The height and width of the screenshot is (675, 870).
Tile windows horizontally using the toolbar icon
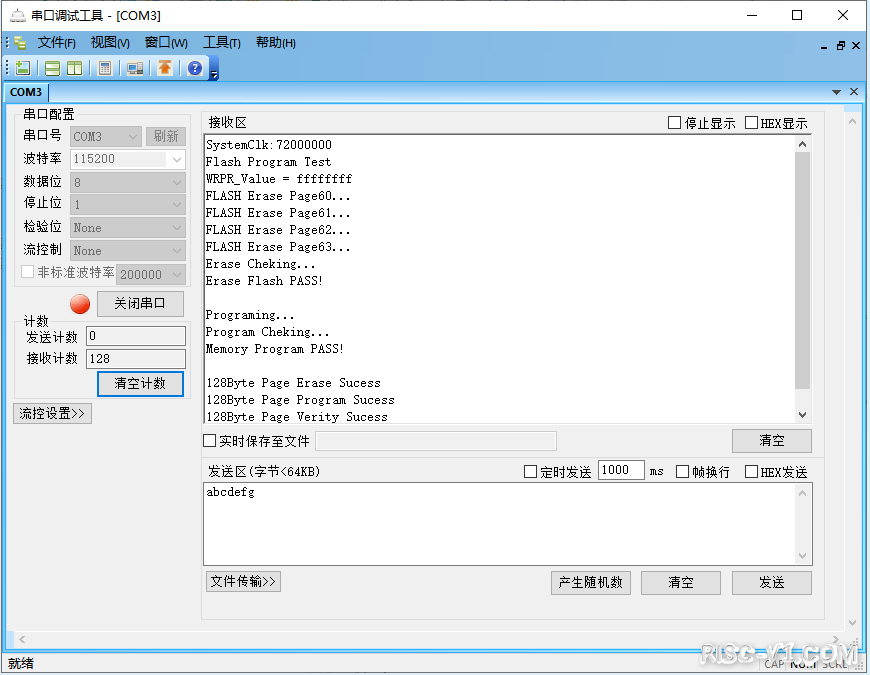pos(52,68)
